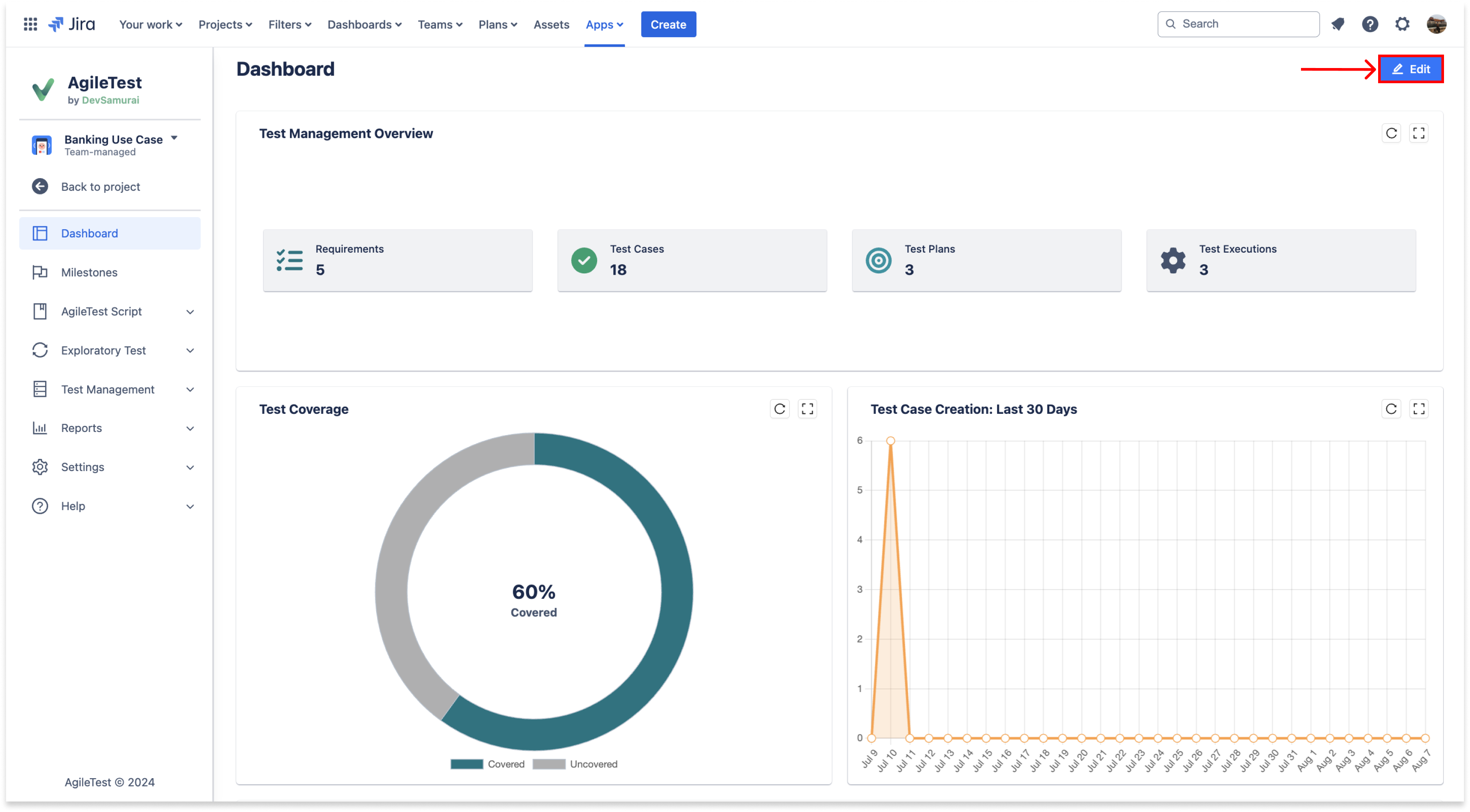Refresh the Test Case Creation gadget
Image resolution: width=1470 pixels, height=812 pixels.
1391,409
